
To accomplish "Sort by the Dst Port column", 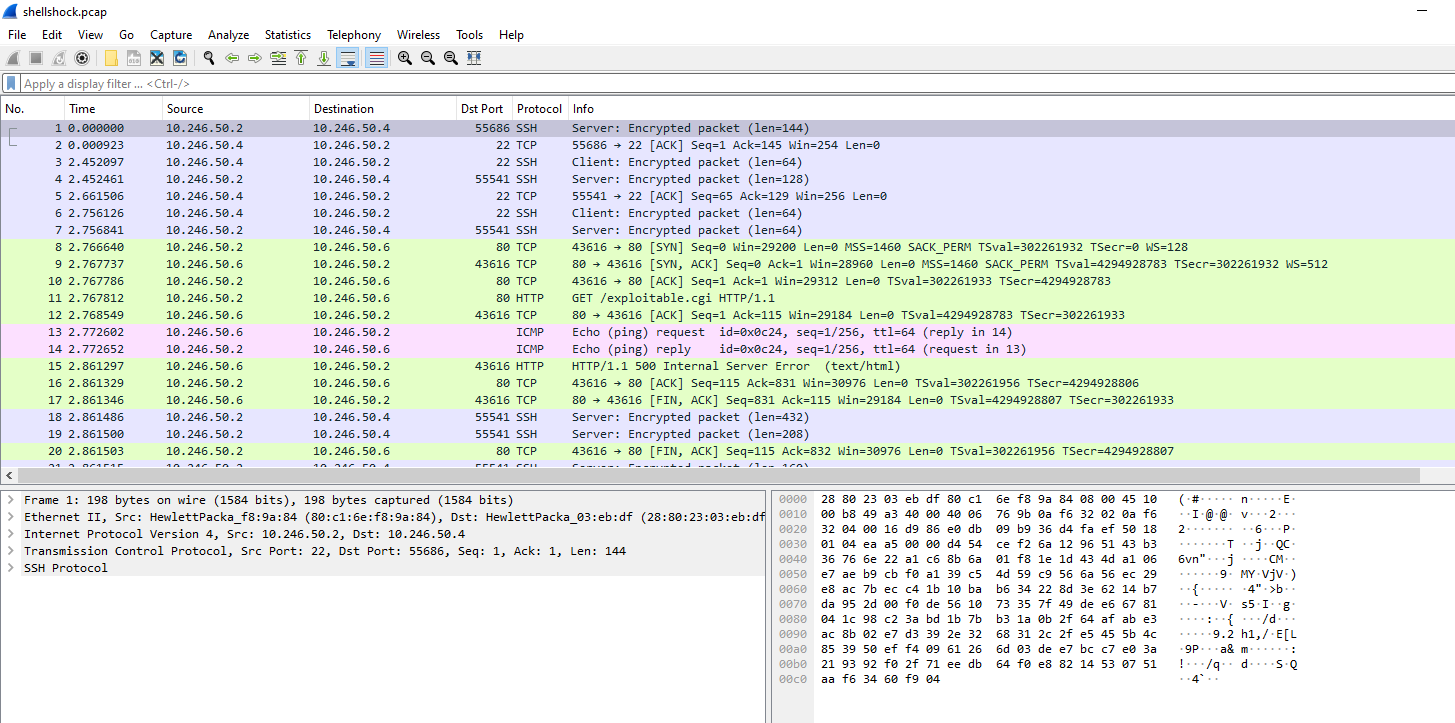I will click(485, 109).
